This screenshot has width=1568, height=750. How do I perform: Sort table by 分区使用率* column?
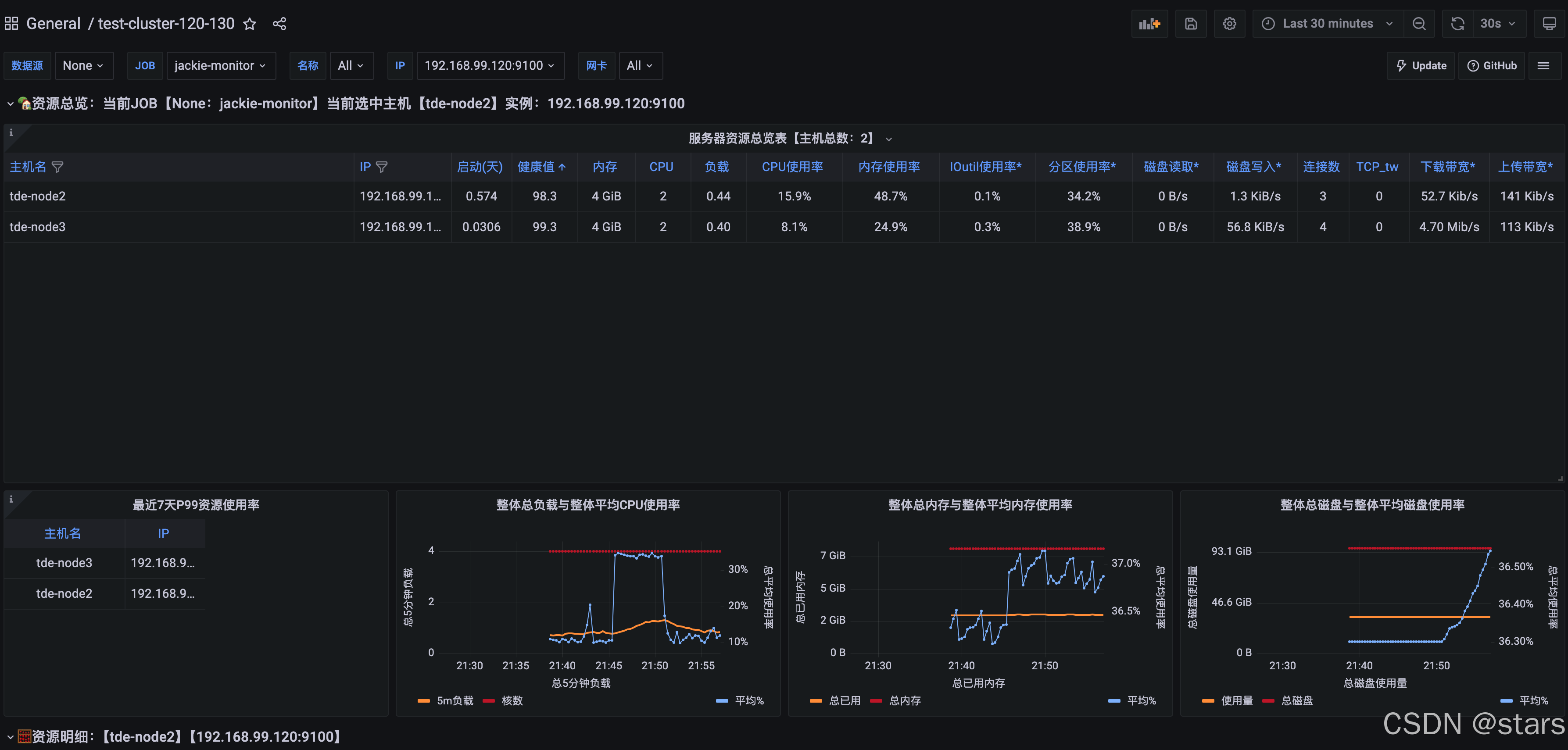pyautogui.click(x=1081, y=167)
